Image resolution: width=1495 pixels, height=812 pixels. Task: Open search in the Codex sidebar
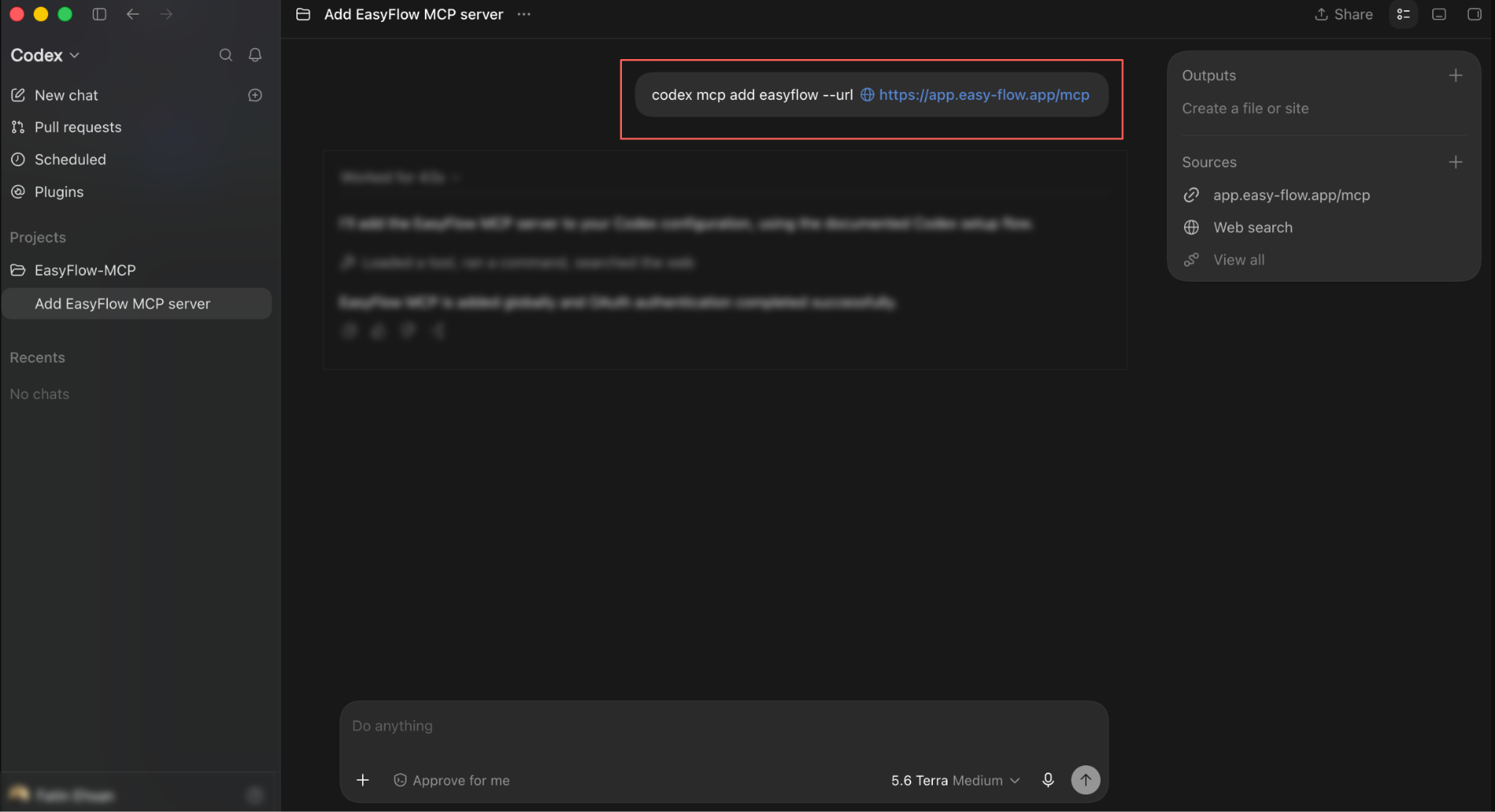pyautogui.click(x=226, y=55)
